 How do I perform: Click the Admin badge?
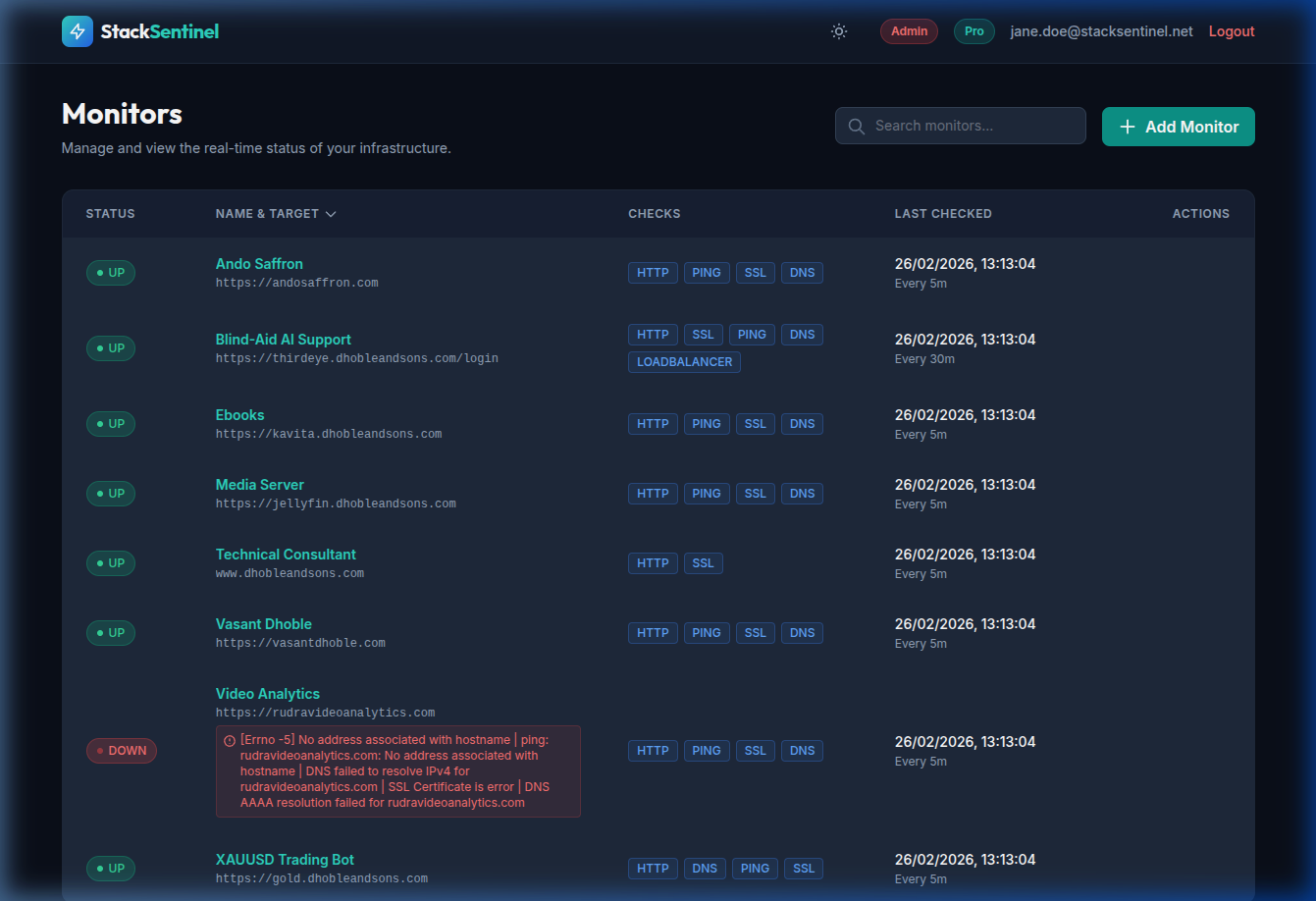tap(909, 31)
